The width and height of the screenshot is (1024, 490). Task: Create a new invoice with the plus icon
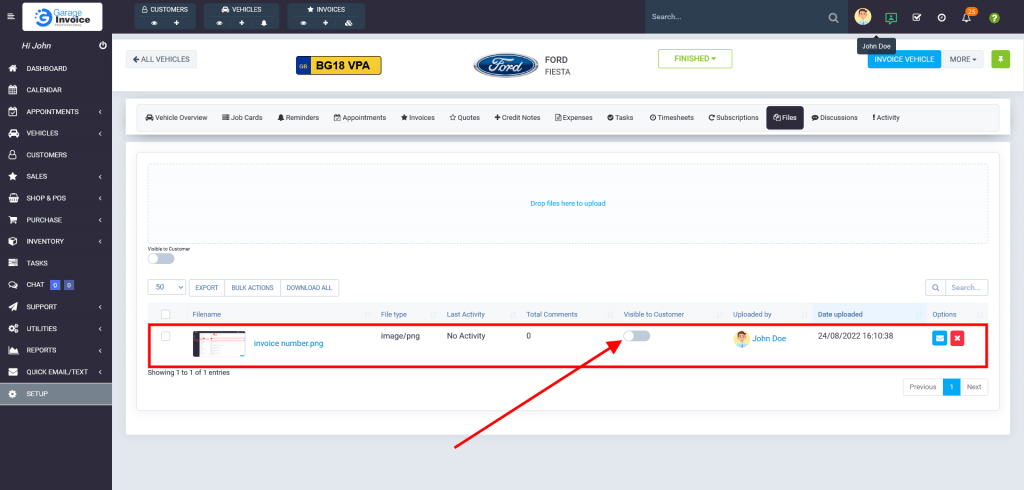point(325,23)
